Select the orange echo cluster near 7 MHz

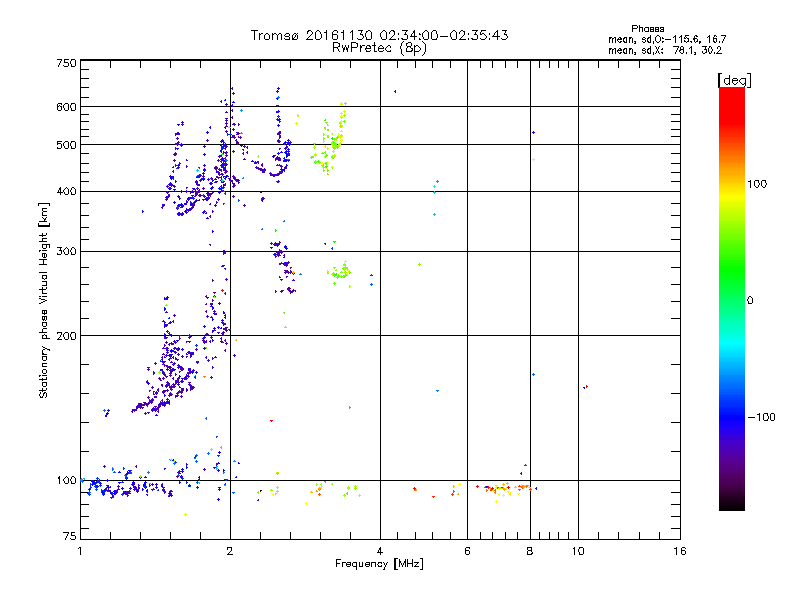coord(505,488)
